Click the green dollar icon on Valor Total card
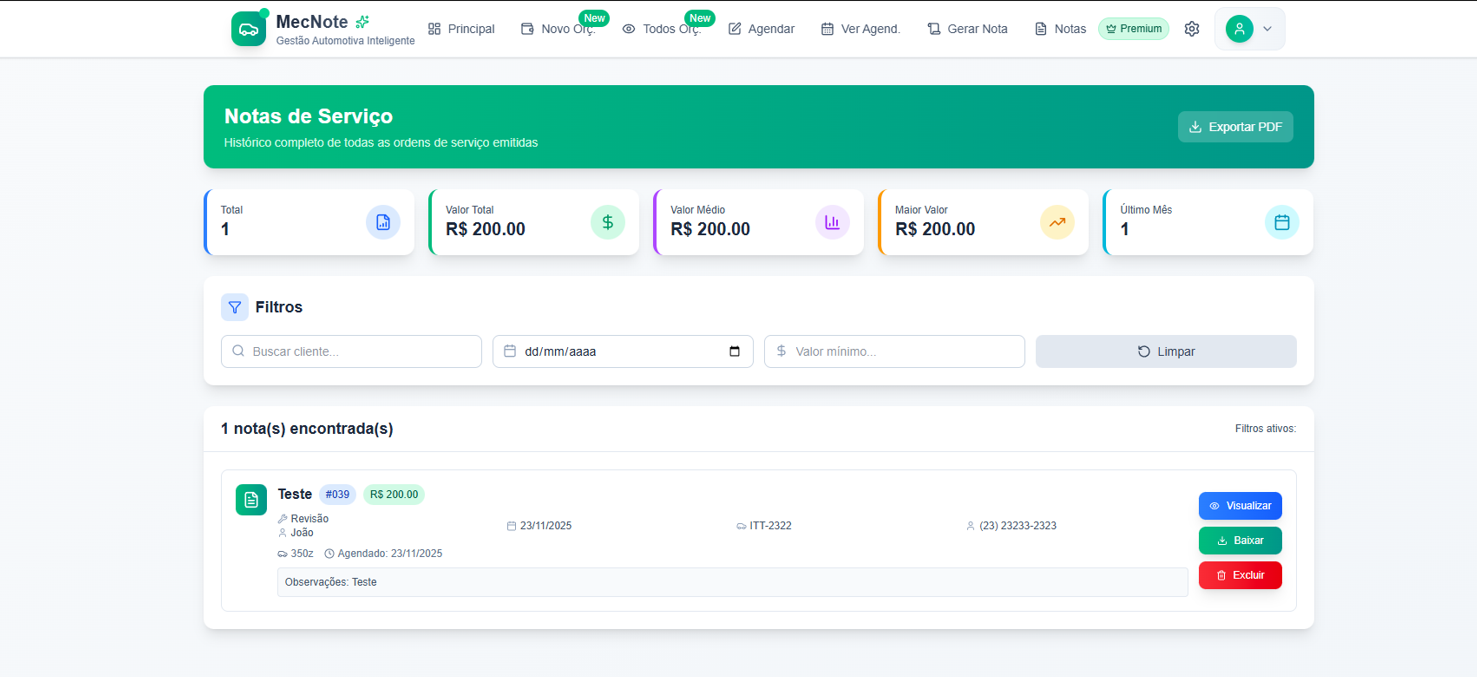Image resolution: width=1477 pixels, height=677 pixels. click(x=608, y=222)
